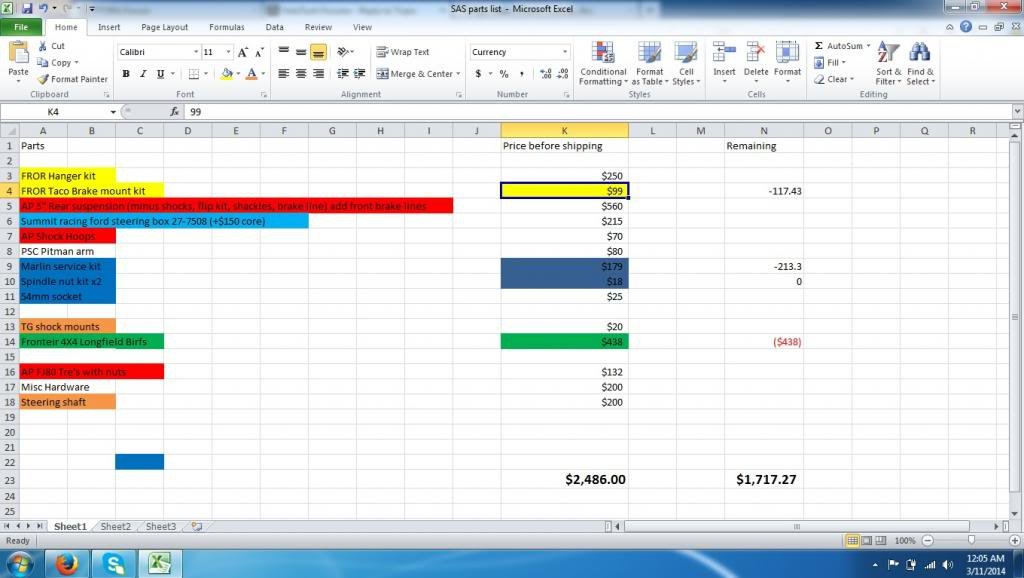1024x578 pixels.
Task: Toggle Top Align vertical alignment
Action: (x=283, y=52)
